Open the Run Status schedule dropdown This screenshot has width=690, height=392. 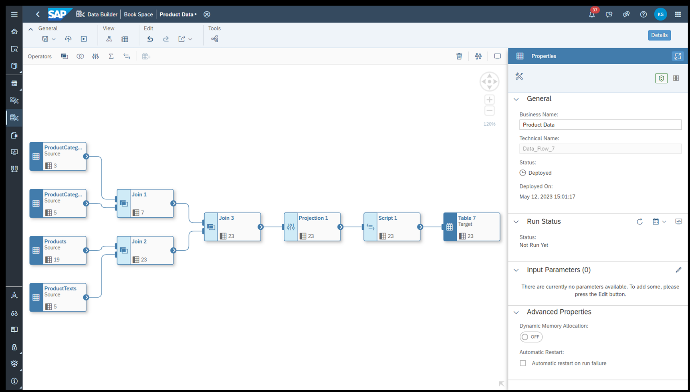coord(664,222)
